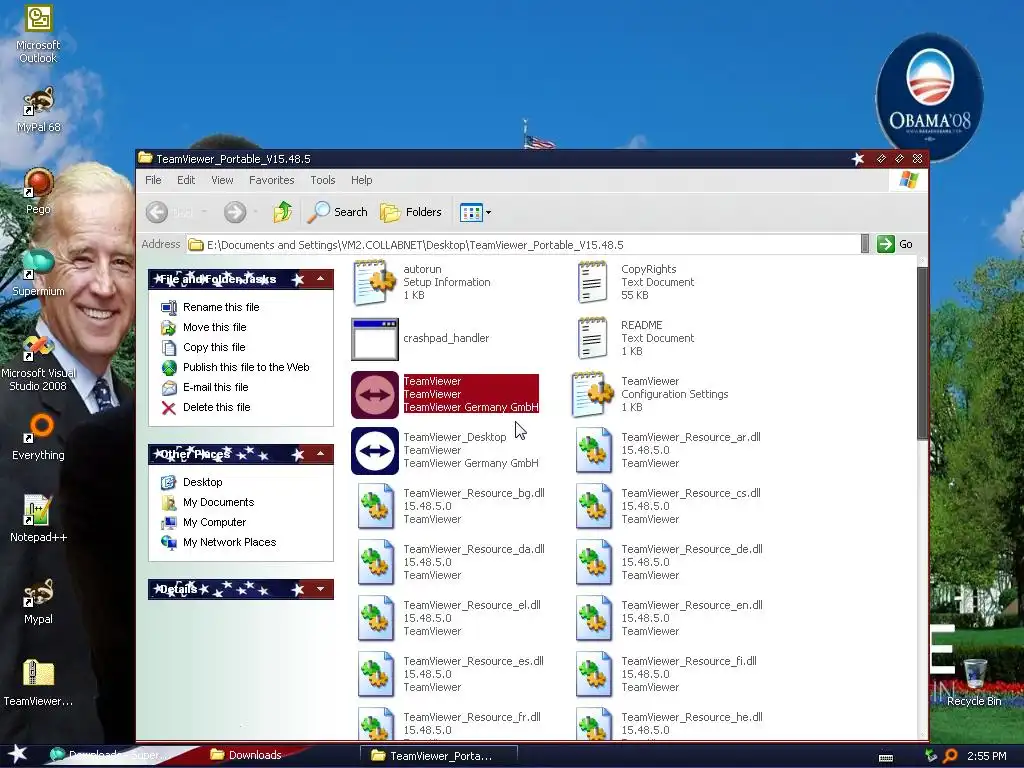Click the Up folder toolbar icon

click(x=283, y=212)
